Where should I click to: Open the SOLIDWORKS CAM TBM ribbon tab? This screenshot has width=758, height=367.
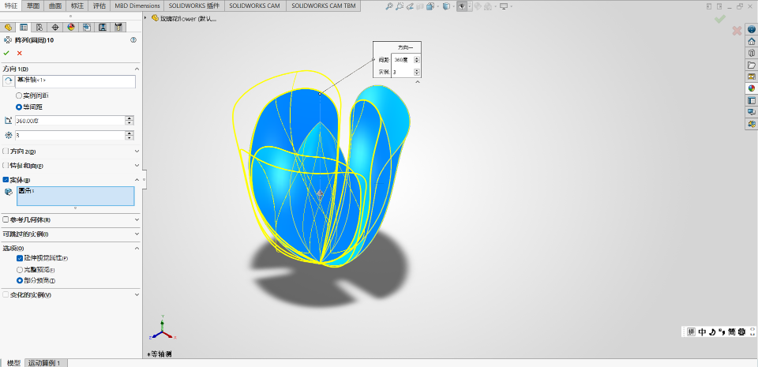click(x=322, y=6)
